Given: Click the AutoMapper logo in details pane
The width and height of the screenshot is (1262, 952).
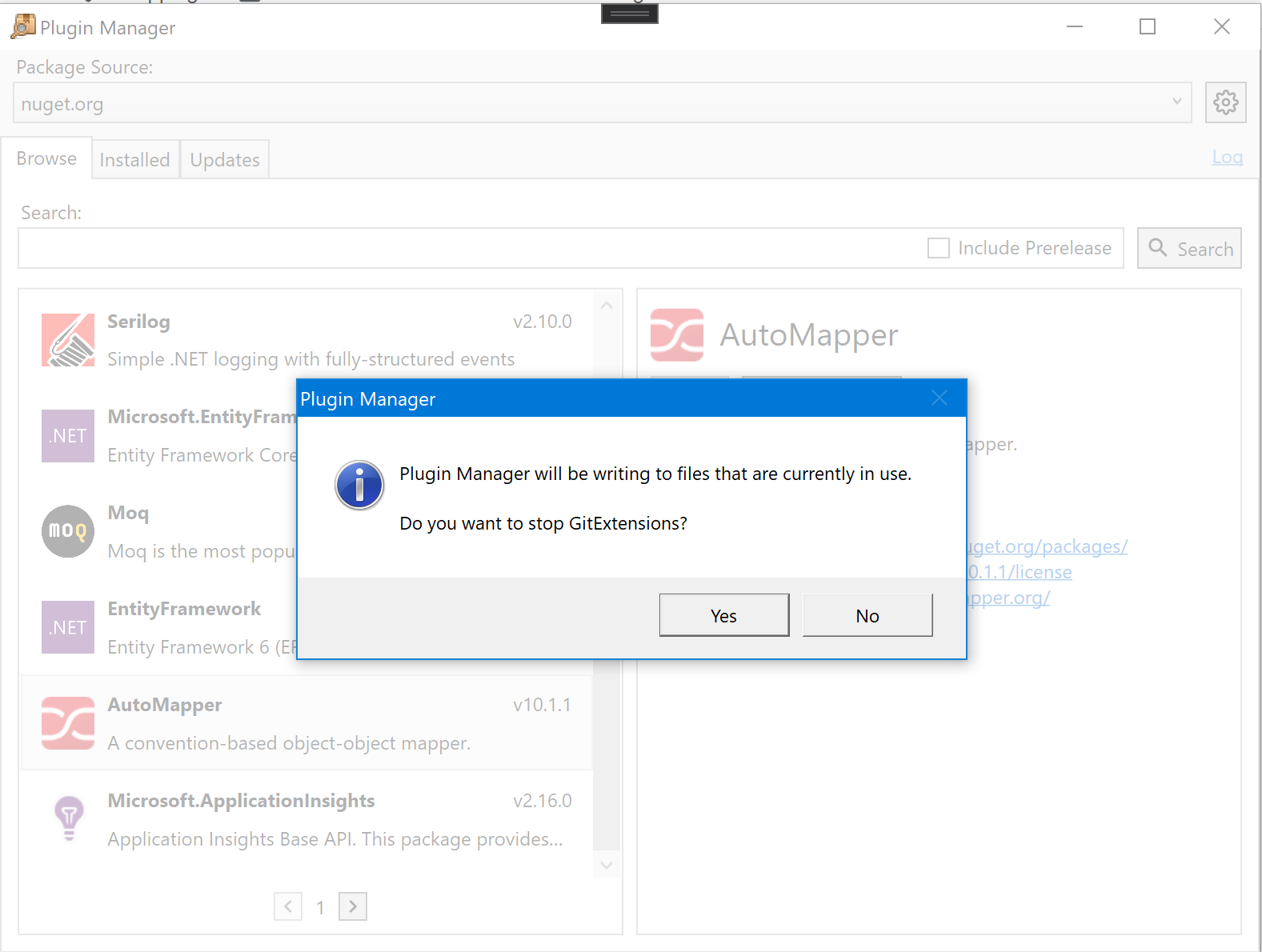Looking at the screenshot, I should click(677, 335).
